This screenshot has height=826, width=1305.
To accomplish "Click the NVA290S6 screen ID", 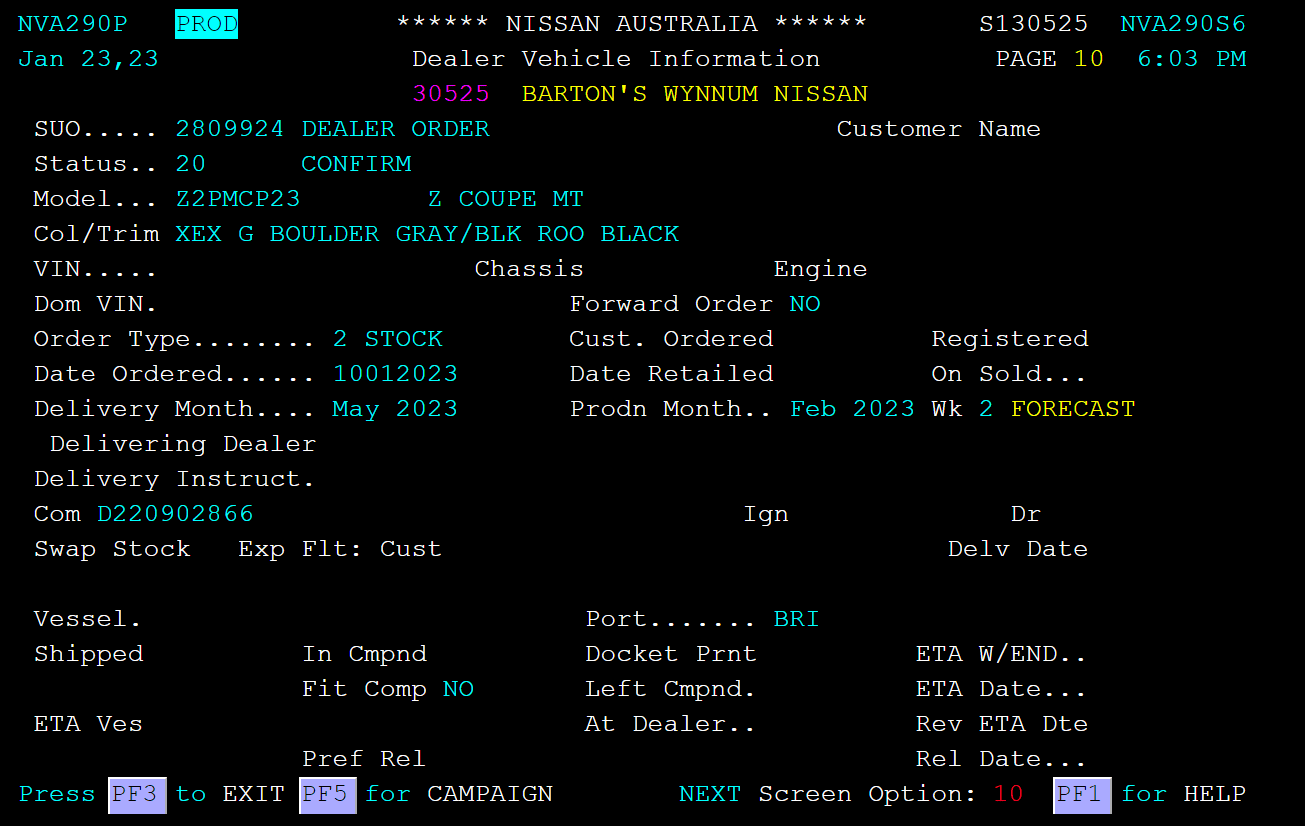I will point(1183,24).
